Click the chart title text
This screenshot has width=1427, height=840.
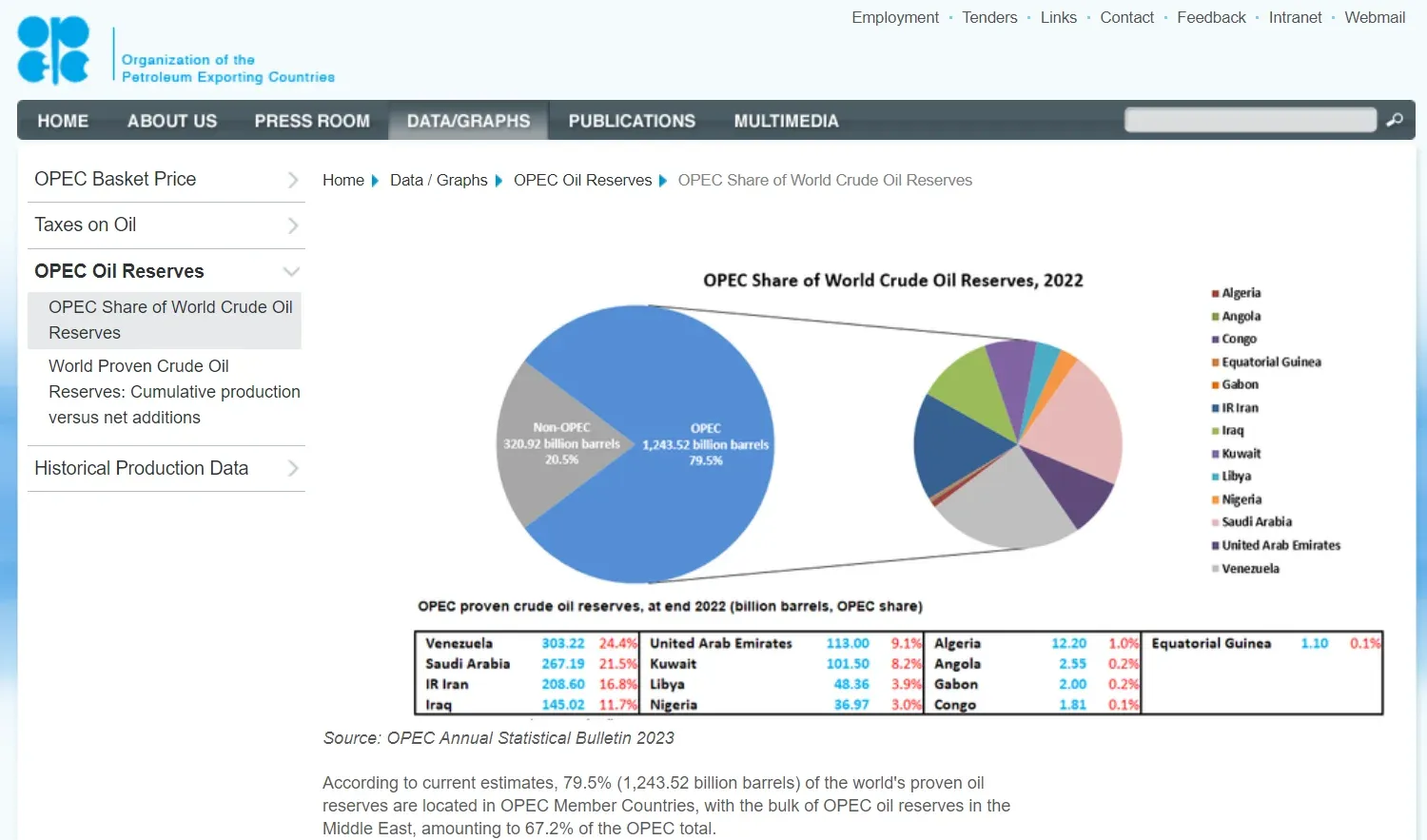pyautogui.click(x=893, y=280)
